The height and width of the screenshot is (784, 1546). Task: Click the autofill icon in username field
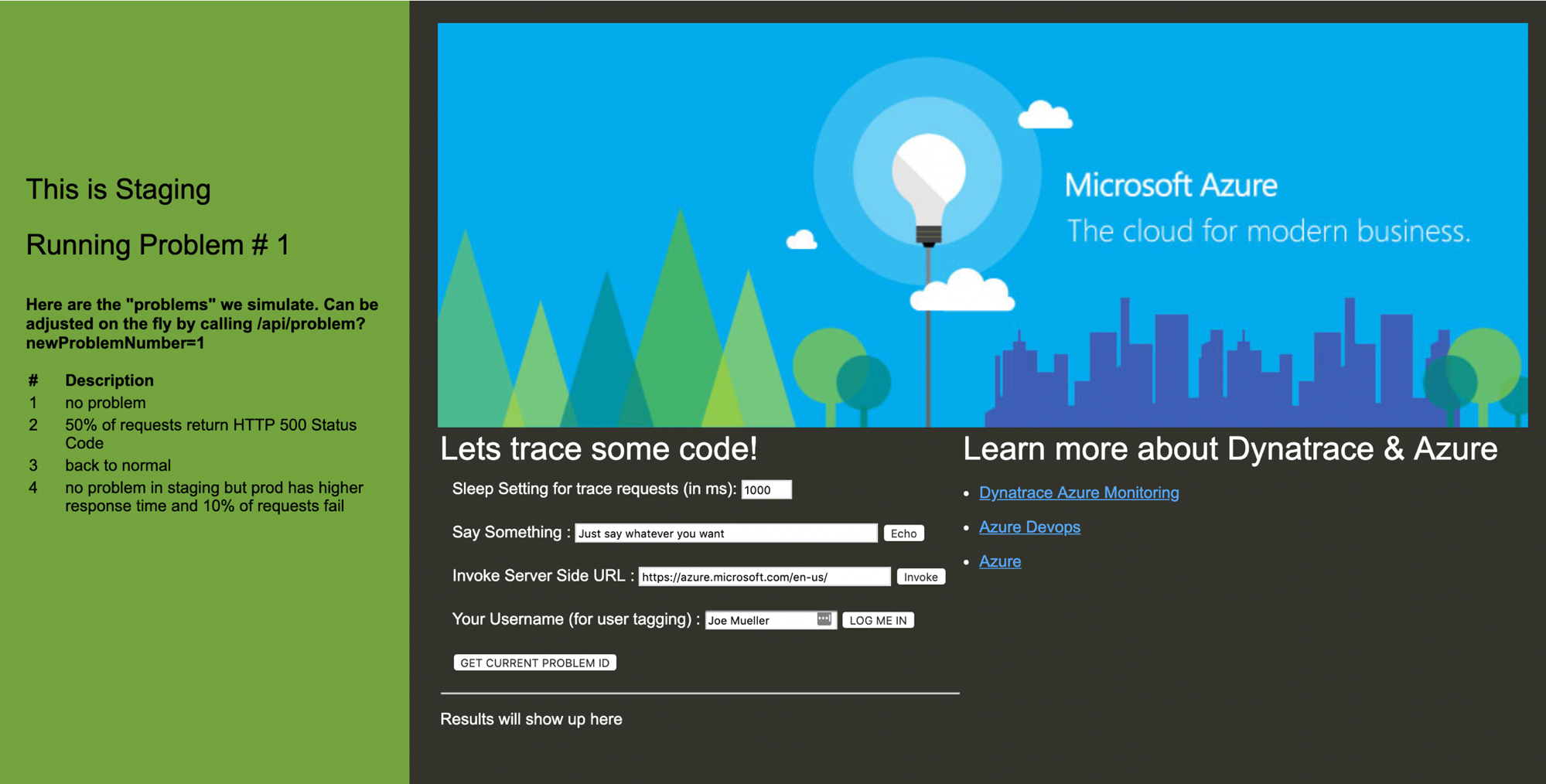coord(824,619)
